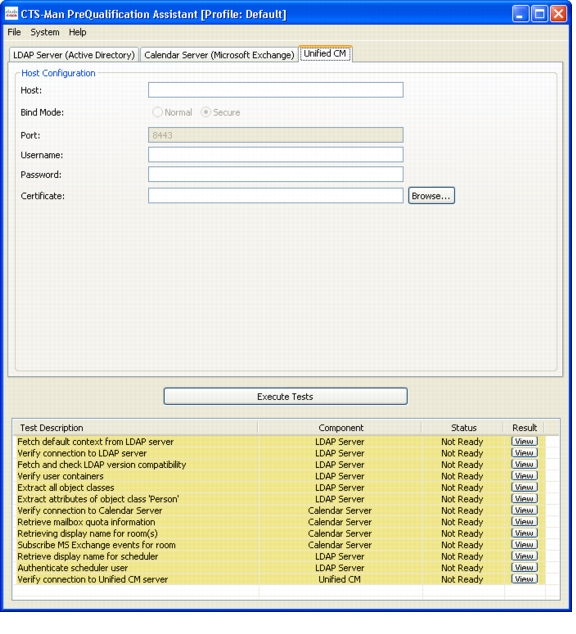Viewport: 576px width, 634px height.
Task: Open the File menu
Action: [x=14, y=32]
